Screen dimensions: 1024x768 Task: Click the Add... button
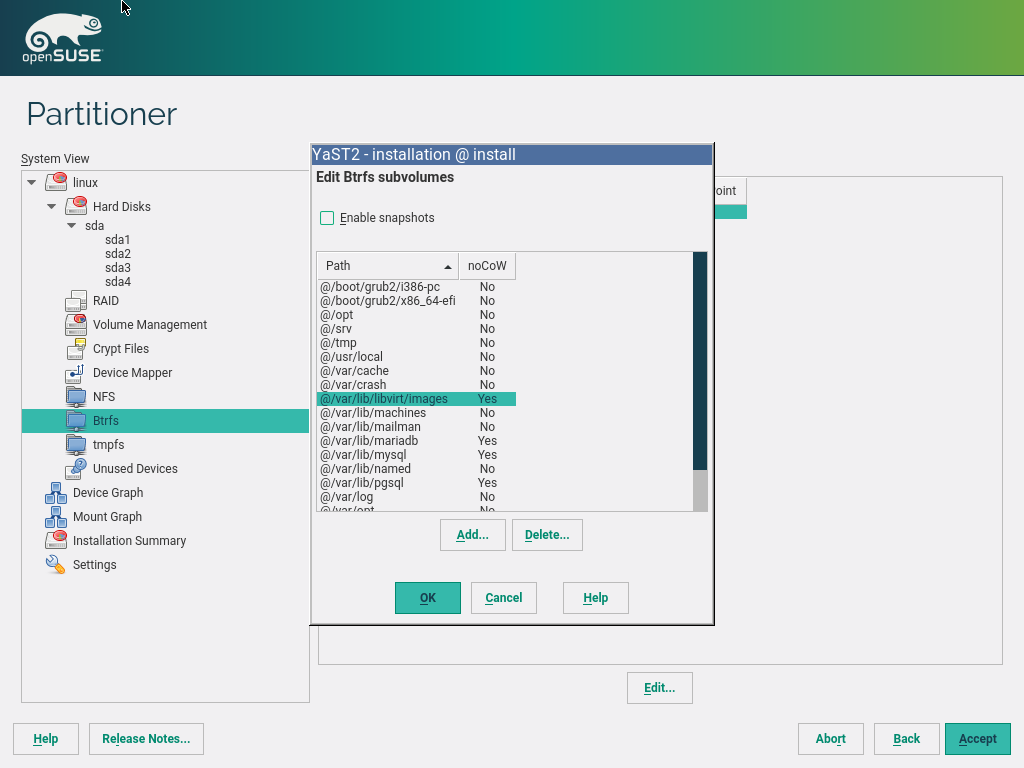coord(472,535)
